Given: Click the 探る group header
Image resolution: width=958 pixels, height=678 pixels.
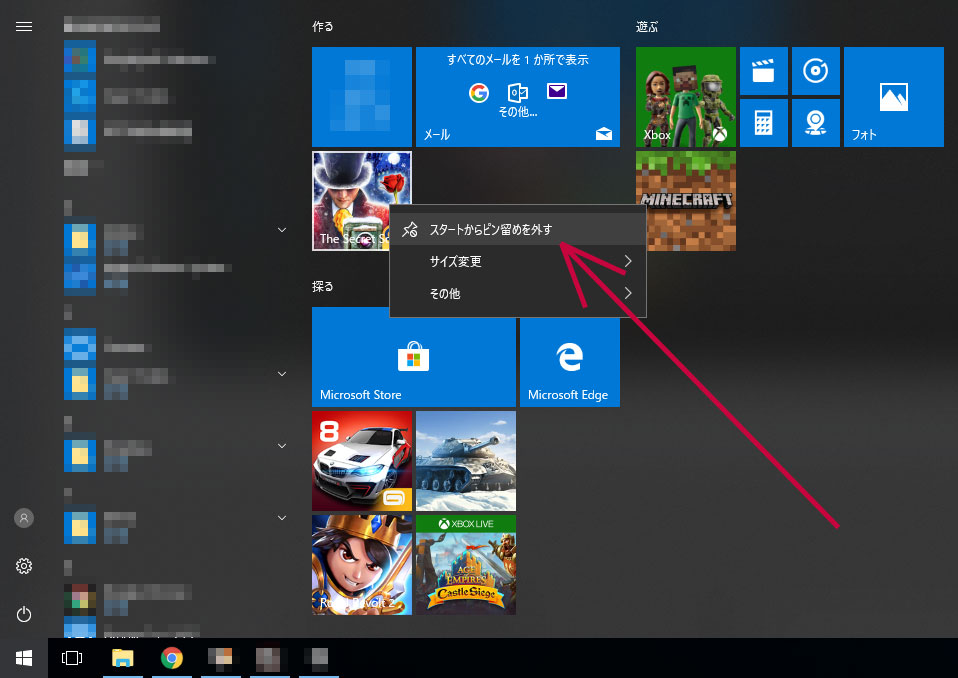Looking at the screenshot, I should tap(323, 286).
